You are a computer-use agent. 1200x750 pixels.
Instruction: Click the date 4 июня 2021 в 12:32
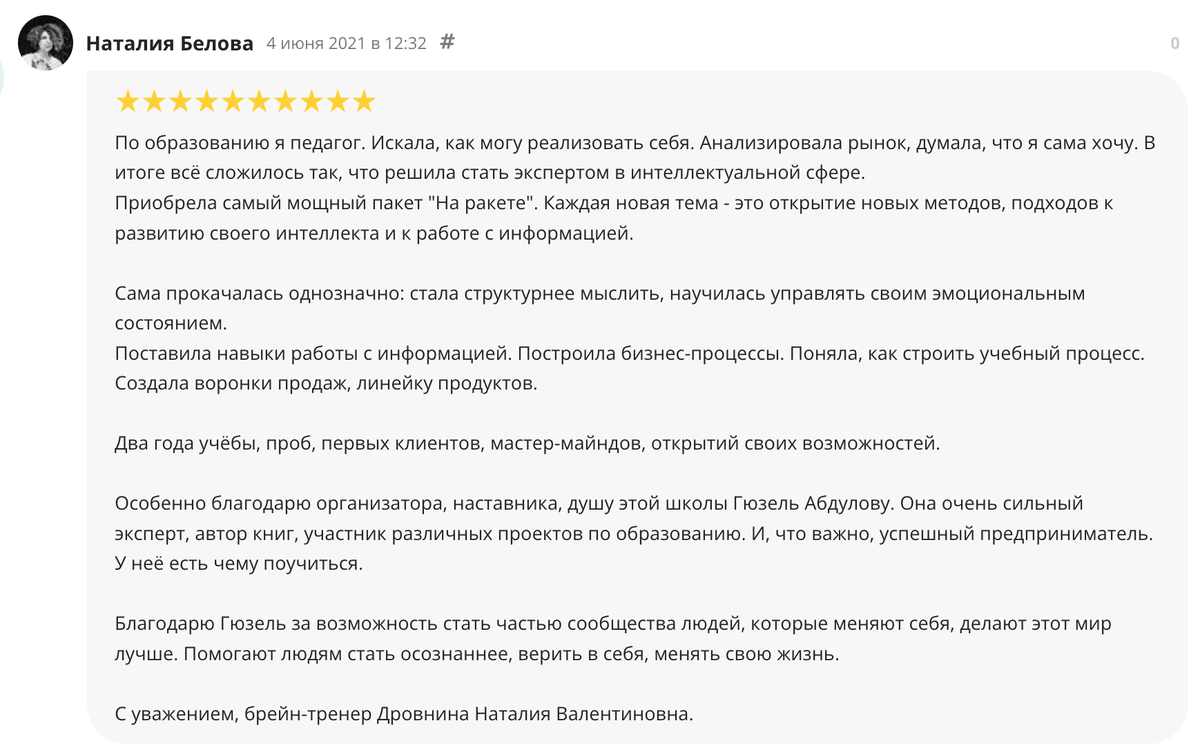pyautogui.click(x=346, y=43)
